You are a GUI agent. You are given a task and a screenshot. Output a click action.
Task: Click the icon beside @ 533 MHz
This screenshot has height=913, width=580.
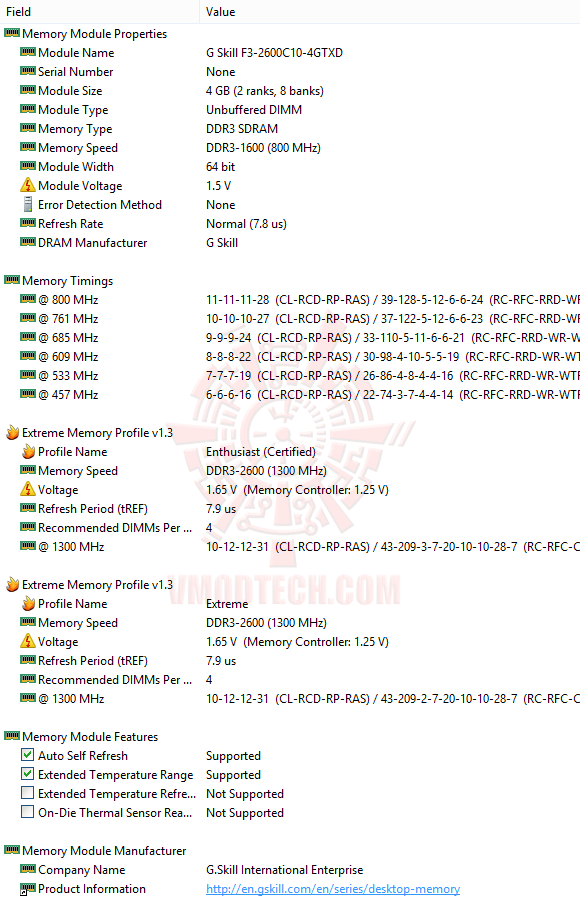(x=28, y=375)
